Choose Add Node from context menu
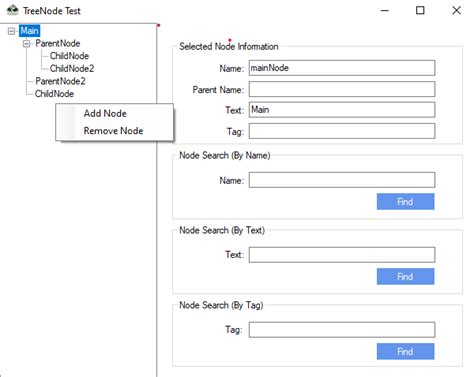 pos(105,113)
